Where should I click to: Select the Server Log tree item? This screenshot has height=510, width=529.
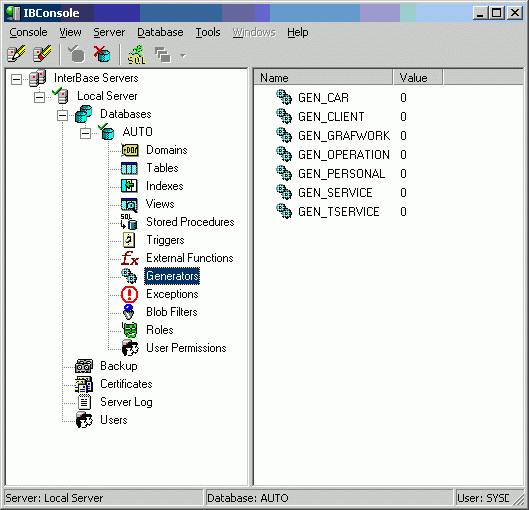[127, 402]
